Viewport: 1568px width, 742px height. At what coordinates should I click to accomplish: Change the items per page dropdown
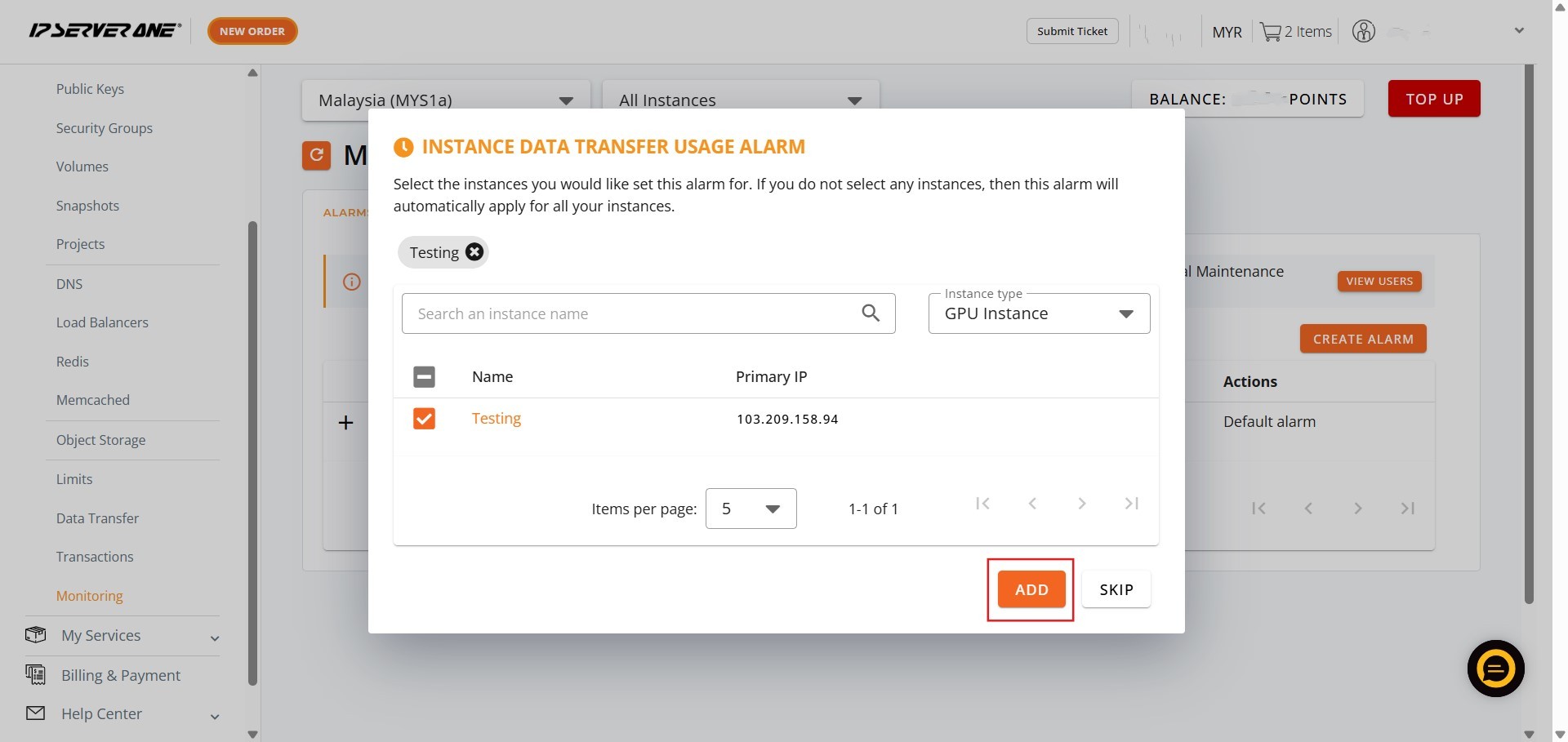(x=751, y=509)
